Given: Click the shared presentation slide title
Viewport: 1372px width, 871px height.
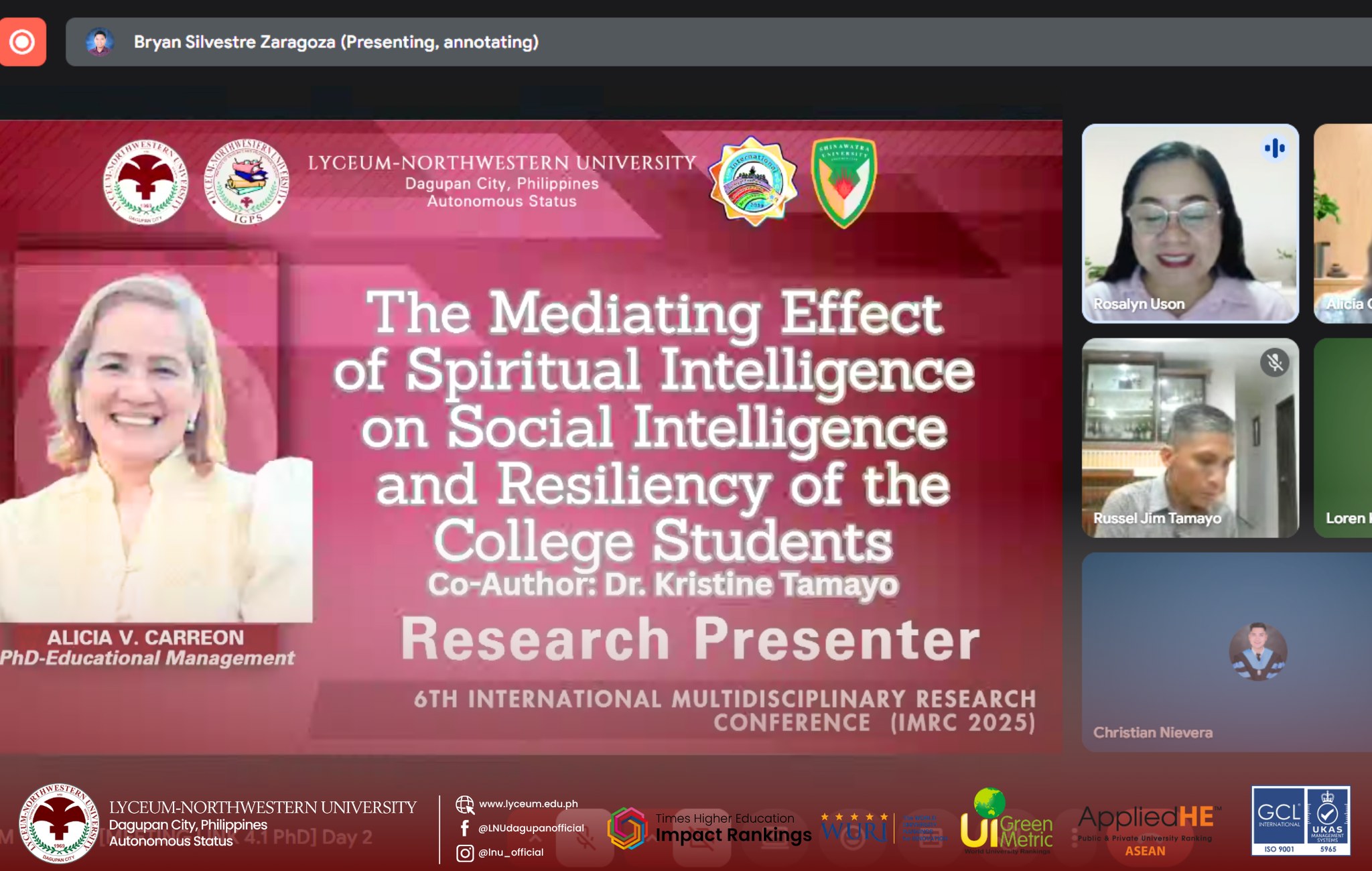Looking at the screenshot, I should 653,425.
